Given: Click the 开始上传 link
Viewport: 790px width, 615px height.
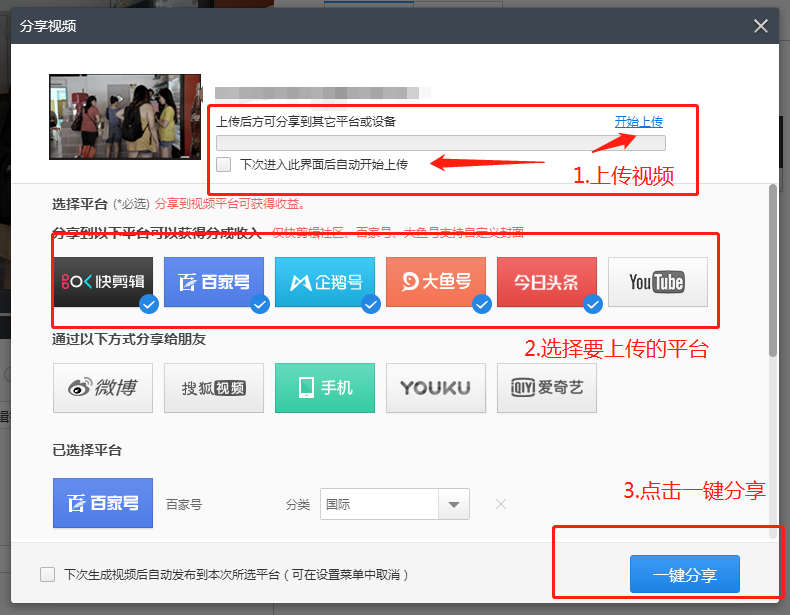Looking at the screenshot, I should [x=638, y=122].
